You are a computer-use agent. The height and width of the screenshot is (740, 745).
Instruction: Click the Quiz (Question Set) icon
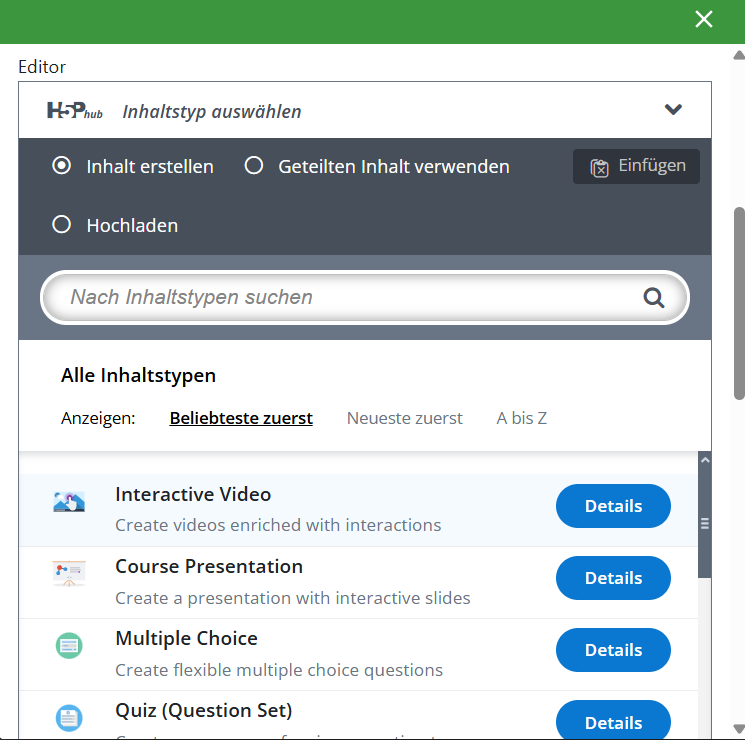click(x=69, y=717)
